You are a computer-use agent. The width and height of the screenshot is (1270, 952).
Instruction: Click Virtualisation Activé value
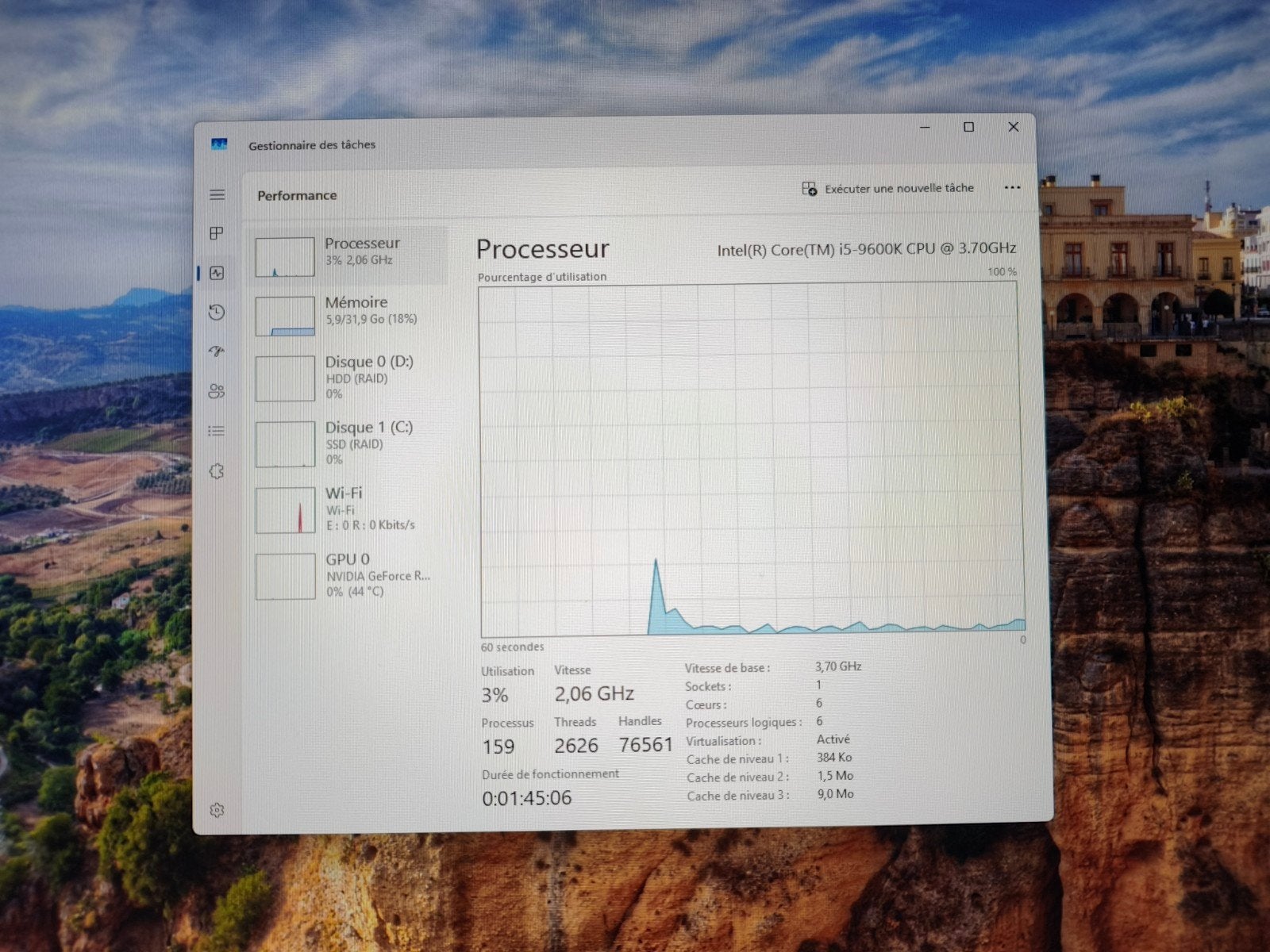[833, 739]
